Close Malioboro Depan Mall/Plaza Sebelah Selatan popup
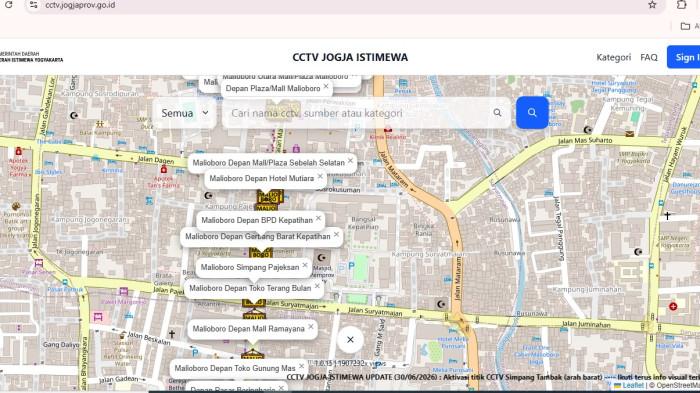700x393 pixels. coord(350,160)
